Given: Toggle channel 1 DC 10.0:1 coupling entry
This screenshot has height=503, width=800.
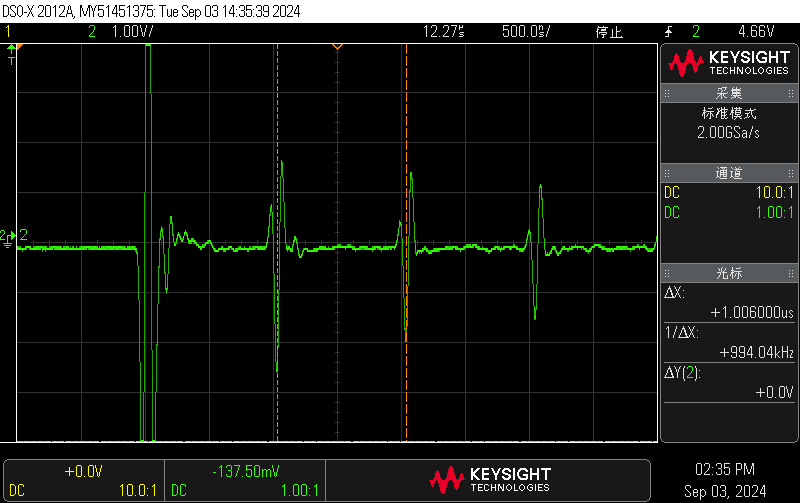Looking at the screenshot, I should pyautogui.click(x=729, y=192).
